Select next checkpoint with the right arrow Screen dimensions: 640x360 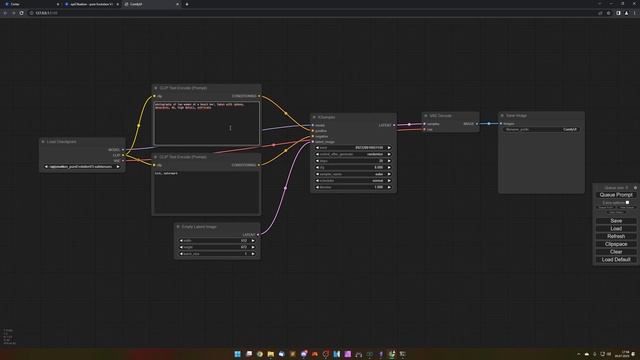[x=118, y=167]
